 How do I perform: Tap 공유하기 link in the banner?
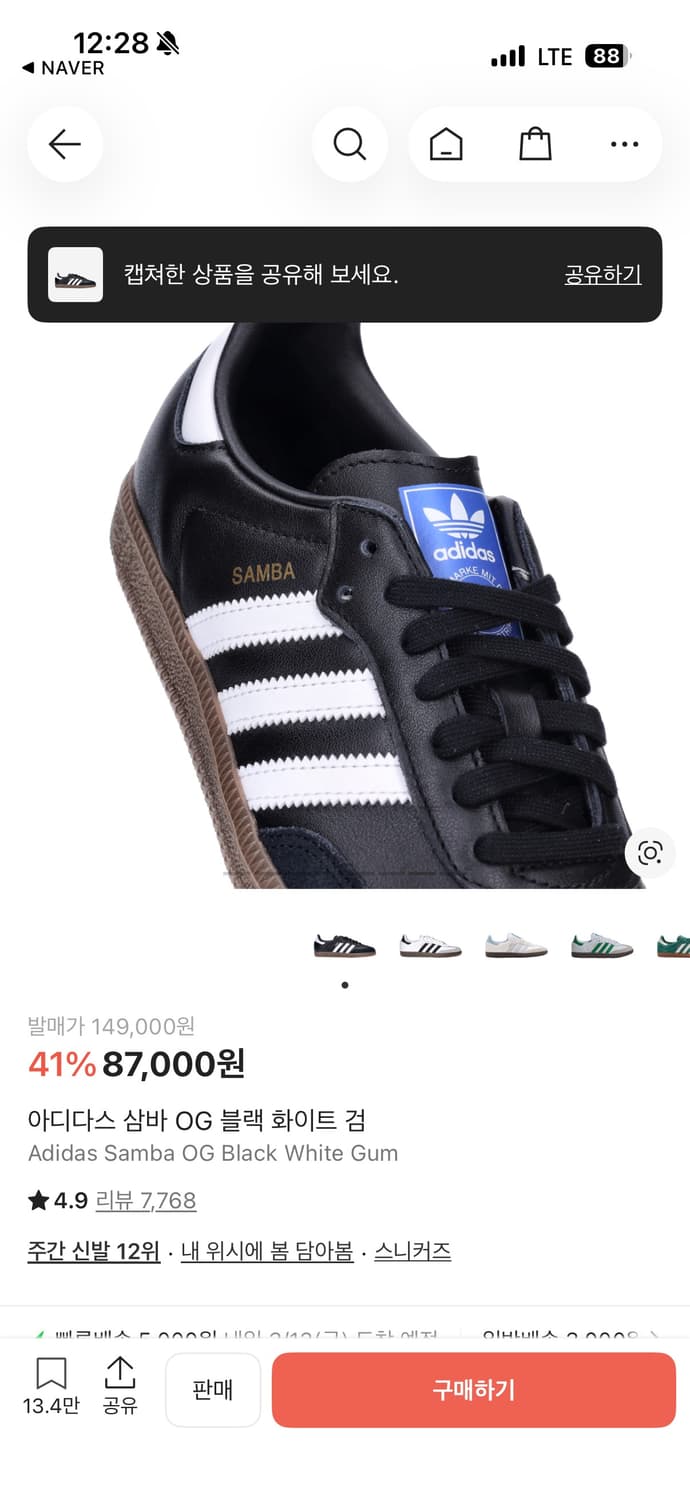click(603, 275)
